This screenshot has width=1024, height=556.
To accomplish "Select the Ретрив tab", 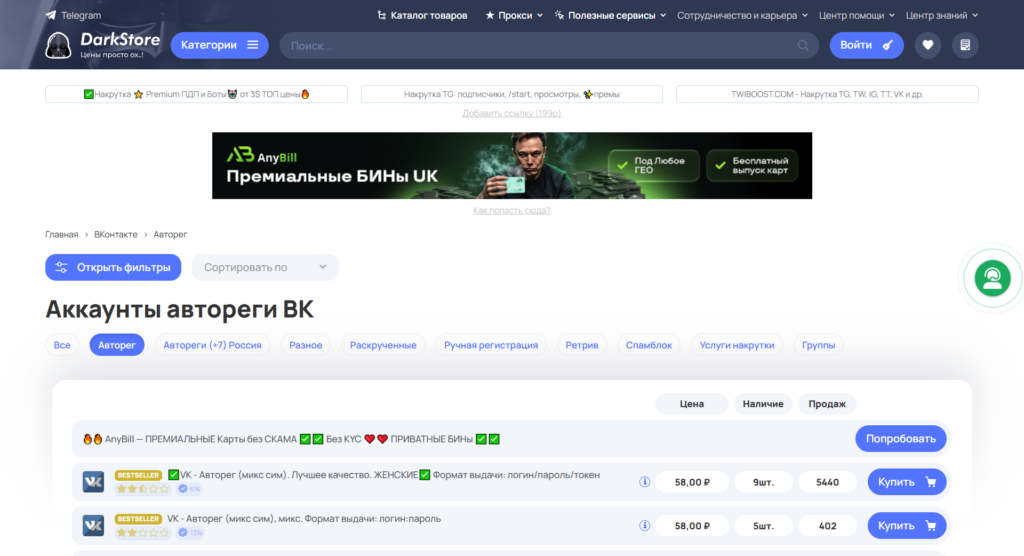I will click(582, 345).
